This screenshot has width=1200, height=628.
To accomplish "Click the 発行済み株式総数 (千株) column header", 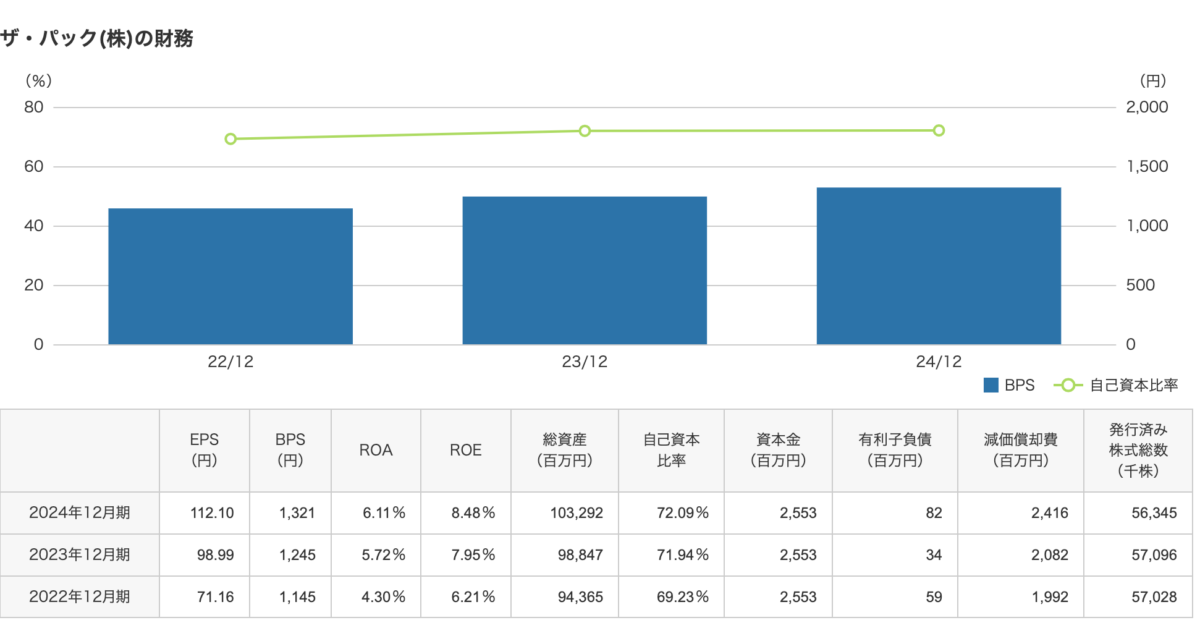I will point(1138,450).
